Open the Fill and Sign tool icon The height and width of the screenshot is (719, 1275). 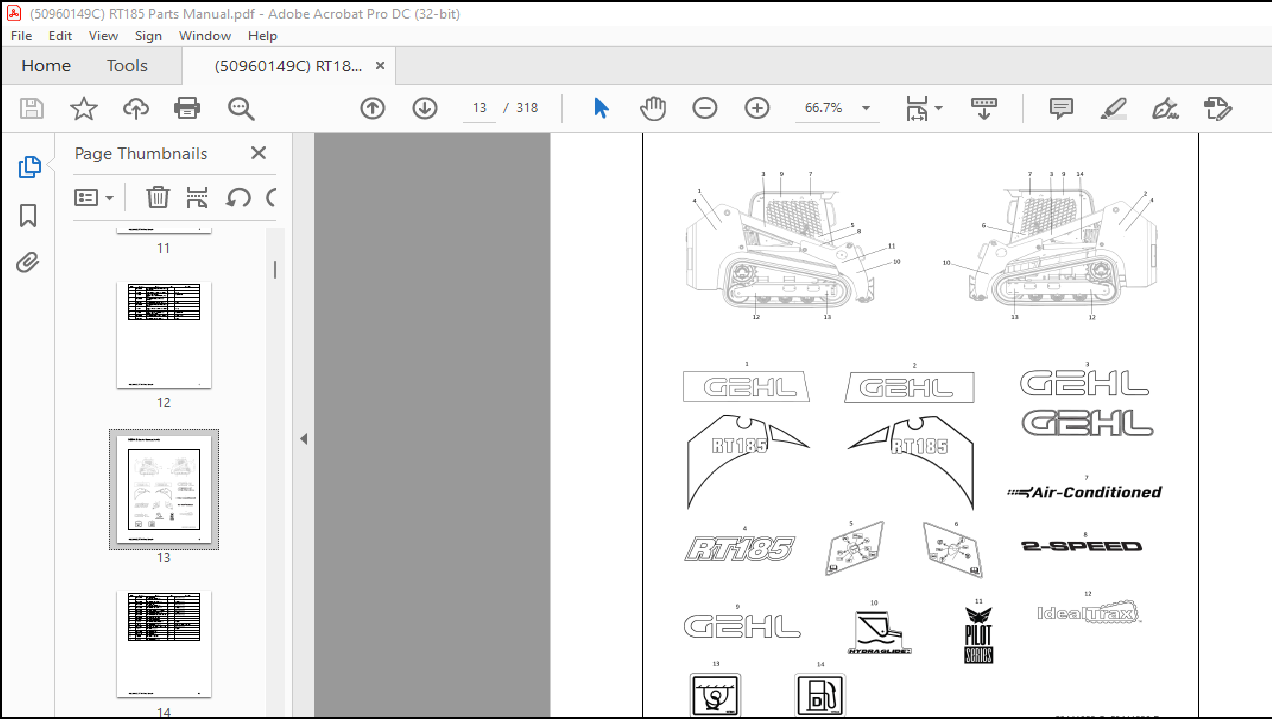tap(1165, 108)
